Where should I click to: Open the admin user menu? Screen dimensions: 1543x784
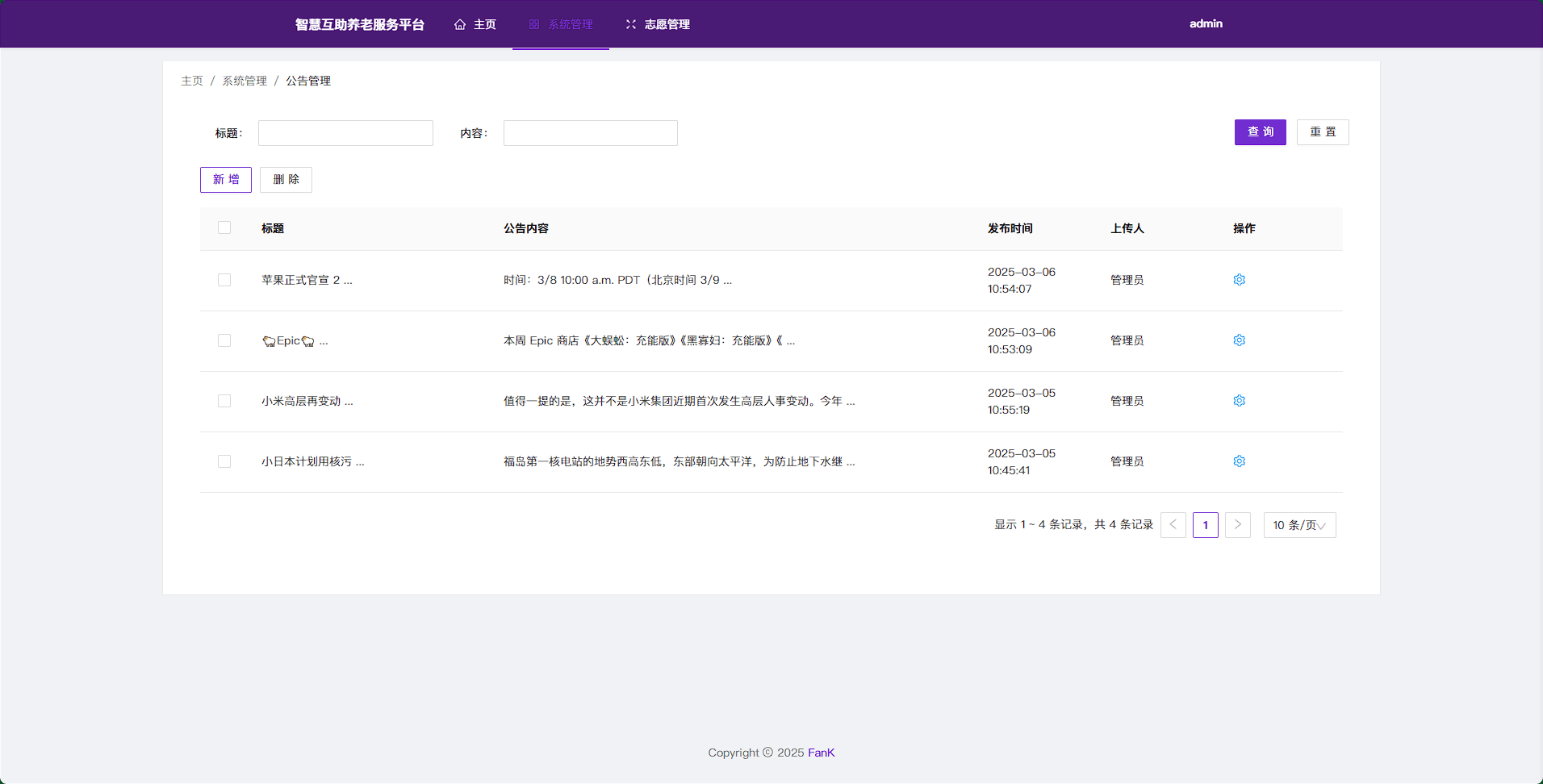[x=1206, y=24]
